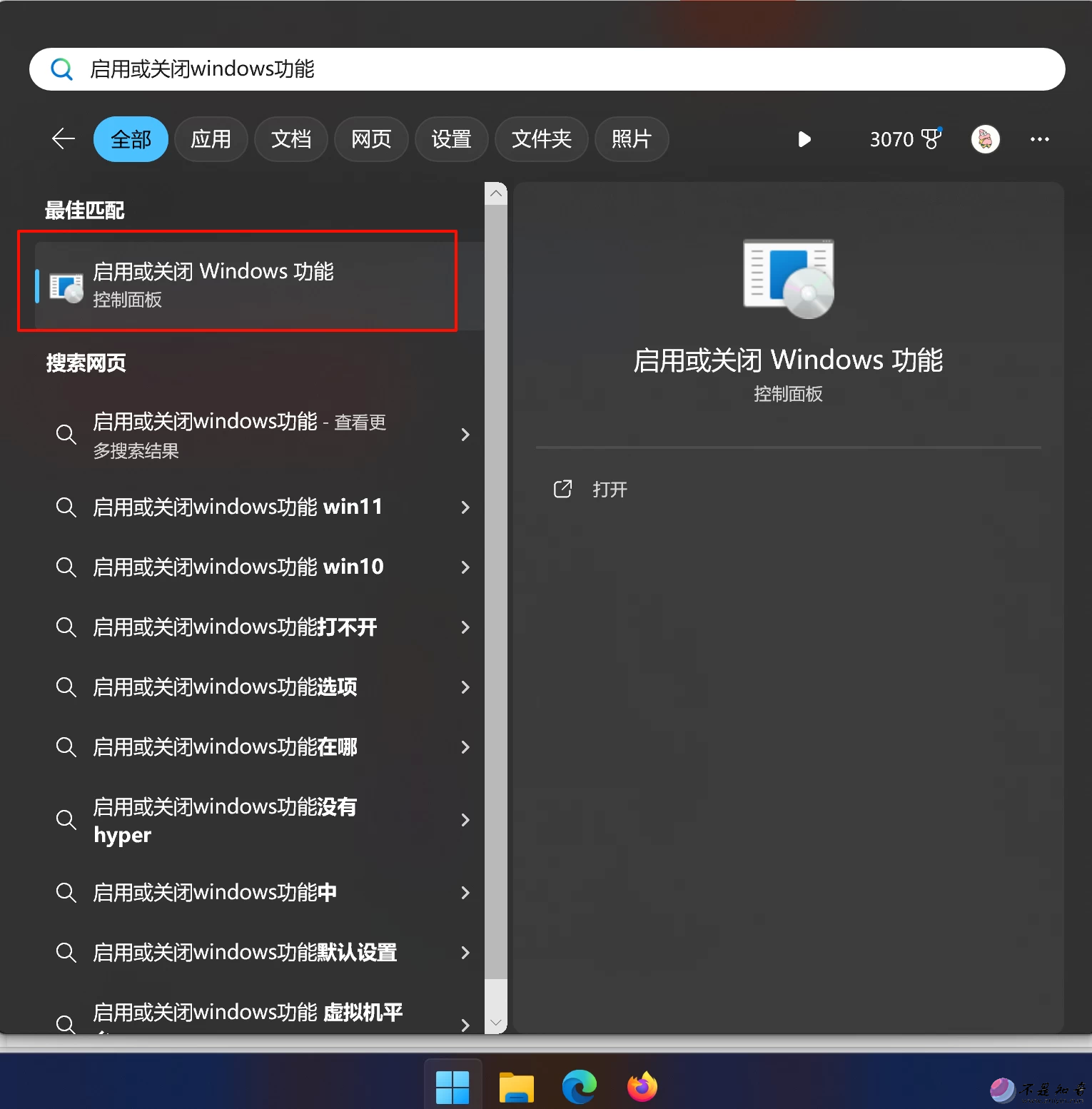Expand chevron for 默认设置 suggestion
Image resolution: width=1092 pixels, height=1109 pixels.
465,953
